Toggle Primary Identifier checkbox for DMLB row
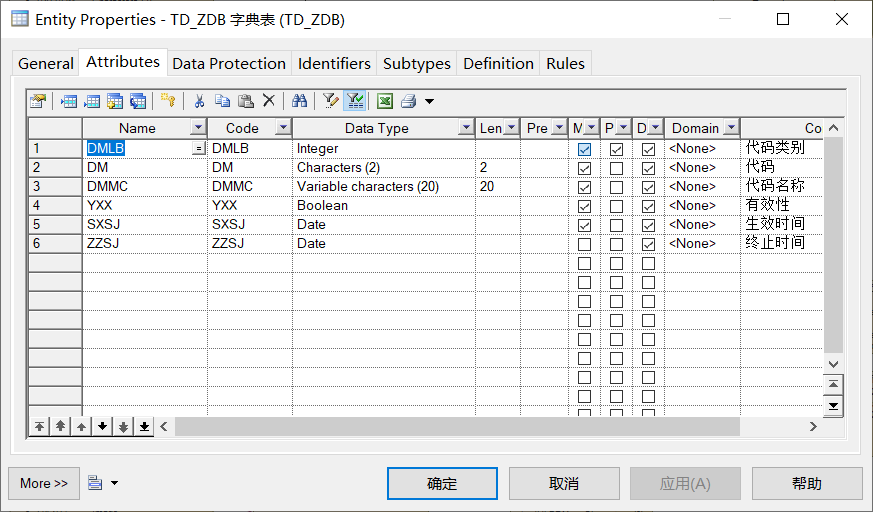873x512 pixels. coord(616,149)
